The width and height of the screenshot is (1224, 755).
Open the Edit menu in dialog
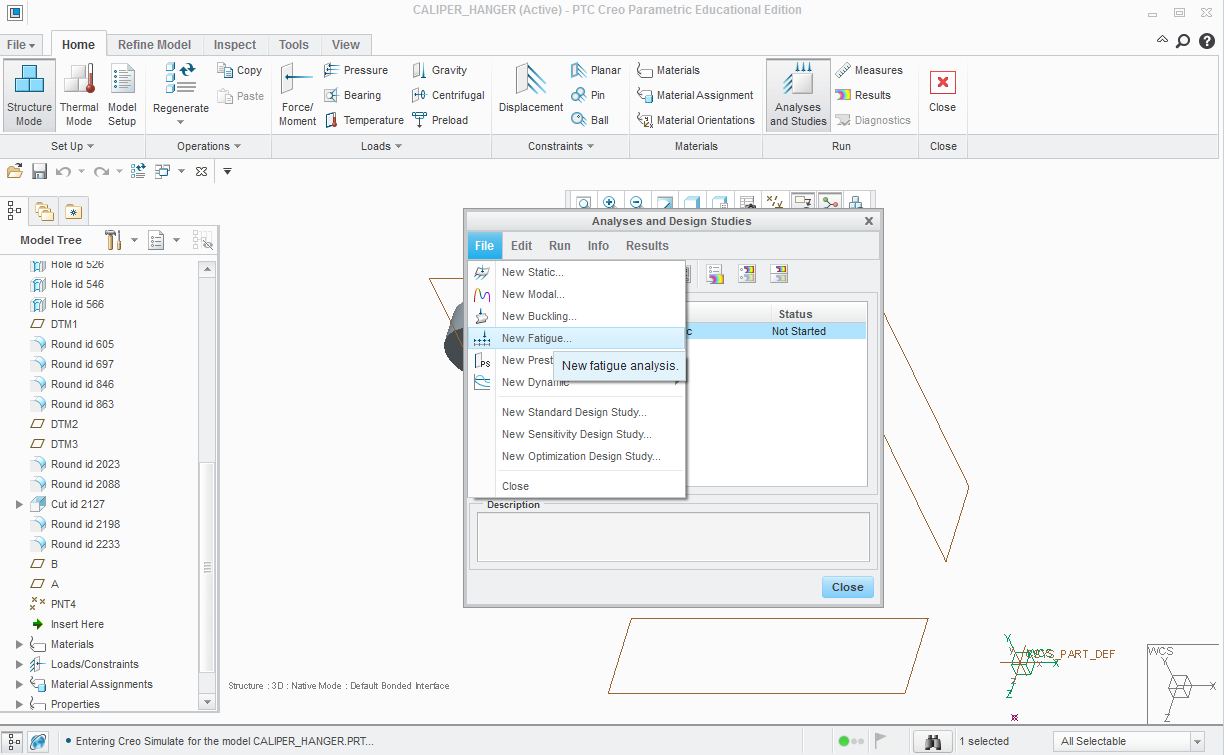521,246
